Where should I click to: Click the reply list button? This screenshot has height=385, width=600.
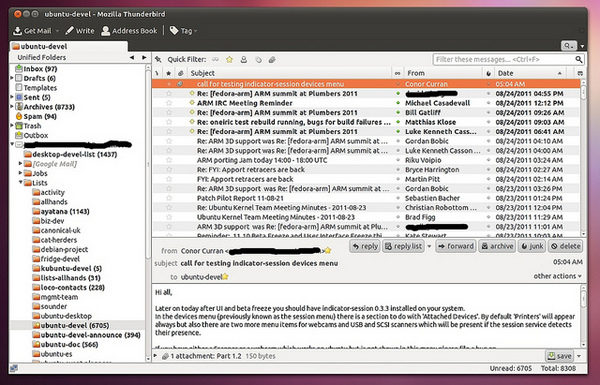[403, 246]
